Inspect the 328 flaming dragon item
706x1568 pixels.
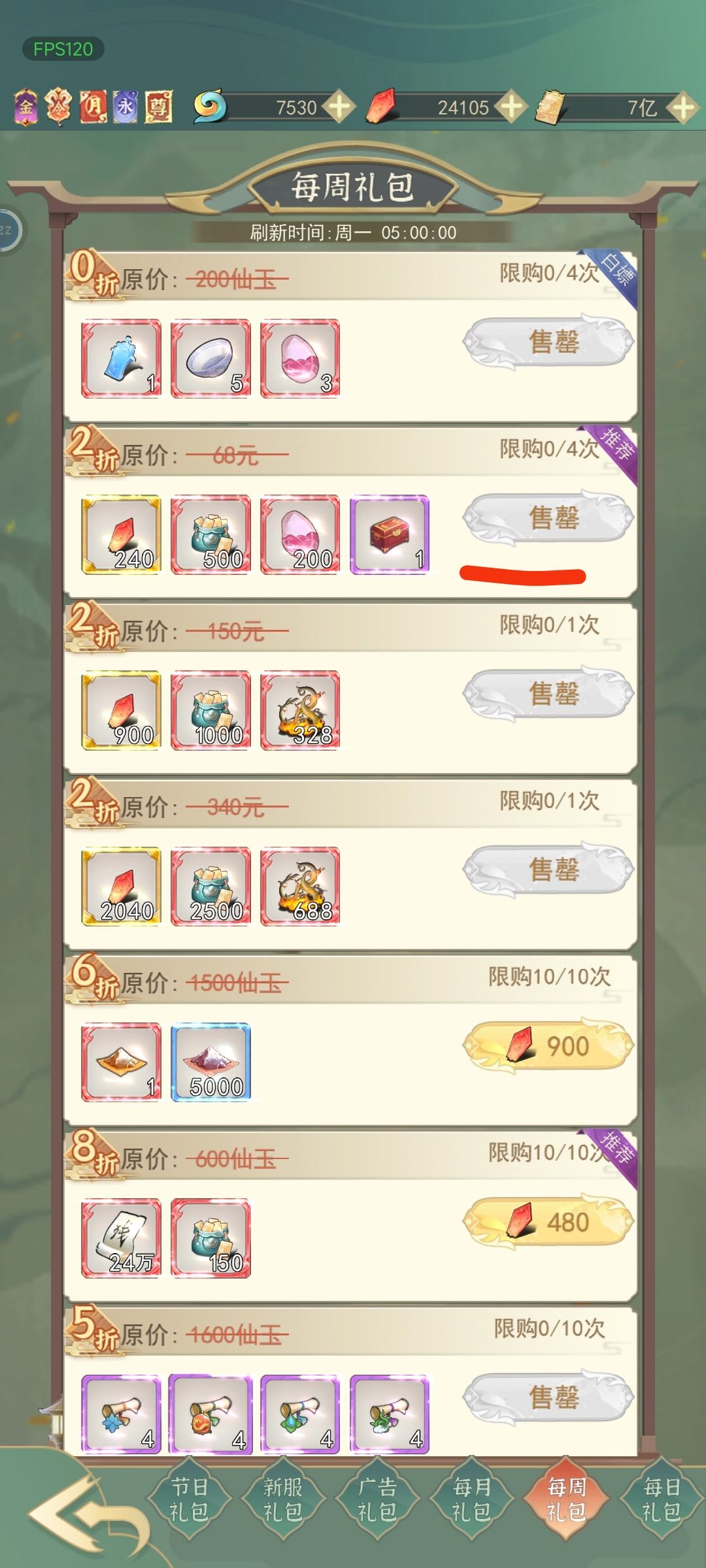click(300, 710)
